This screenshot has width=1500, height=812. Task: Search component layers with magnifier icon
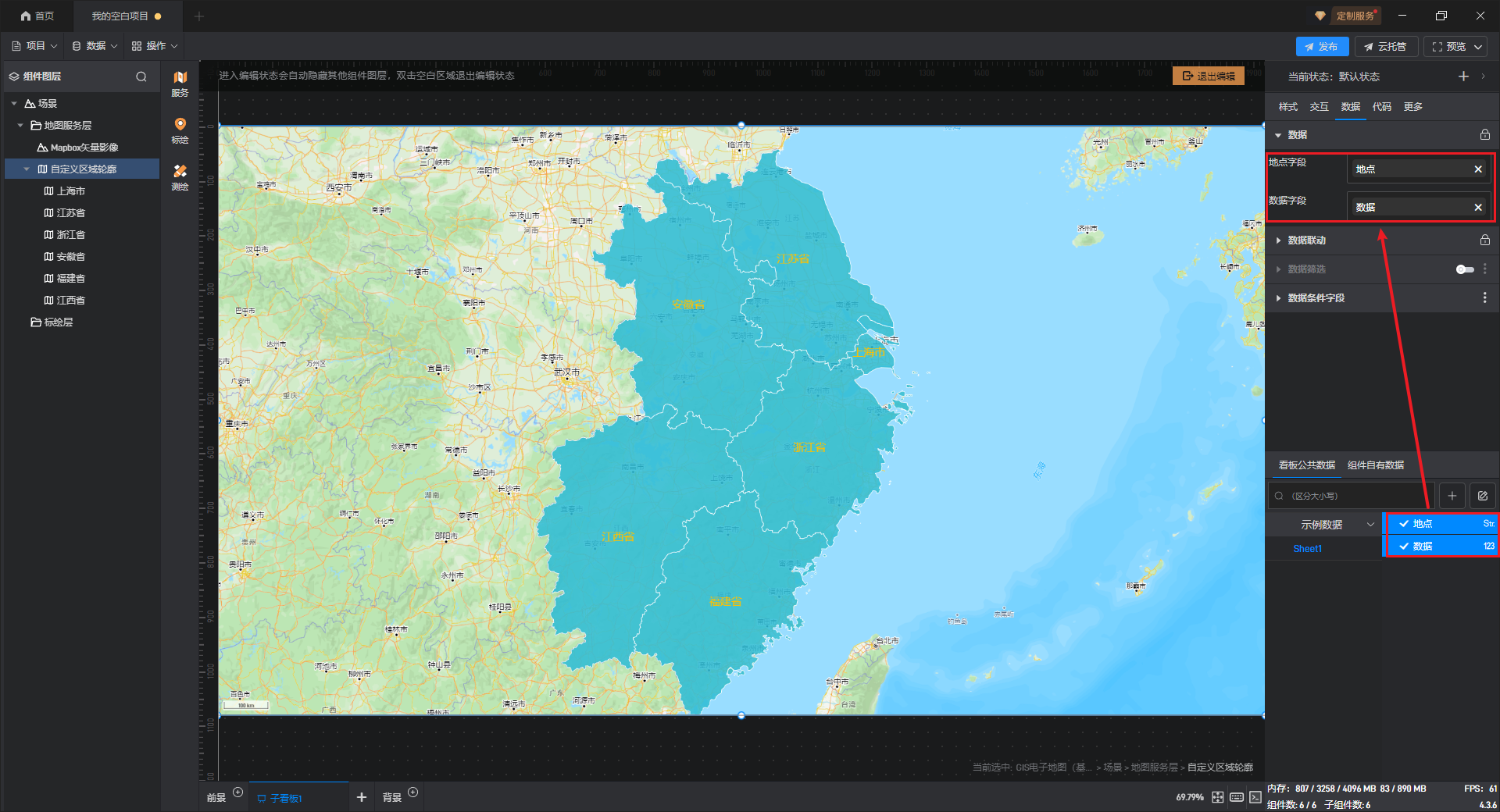coord(141,77)
